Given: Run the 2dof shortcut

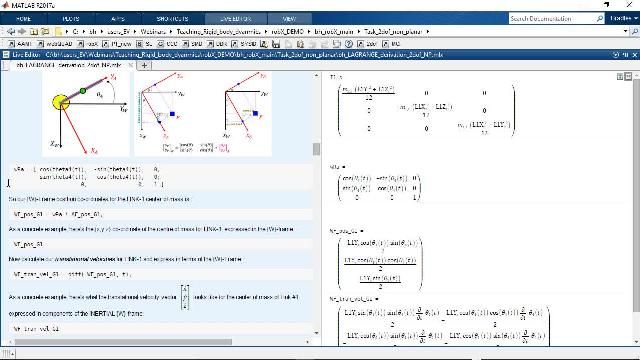Looking at the screenshot, I should point(367,44).
